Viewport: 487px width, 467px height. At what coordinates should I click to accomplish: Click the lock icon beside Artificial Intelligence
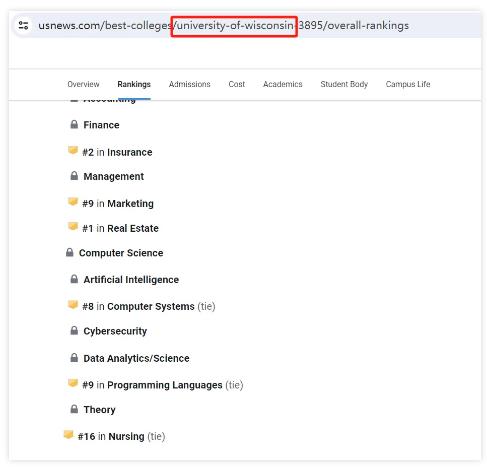tap(74, 279)
